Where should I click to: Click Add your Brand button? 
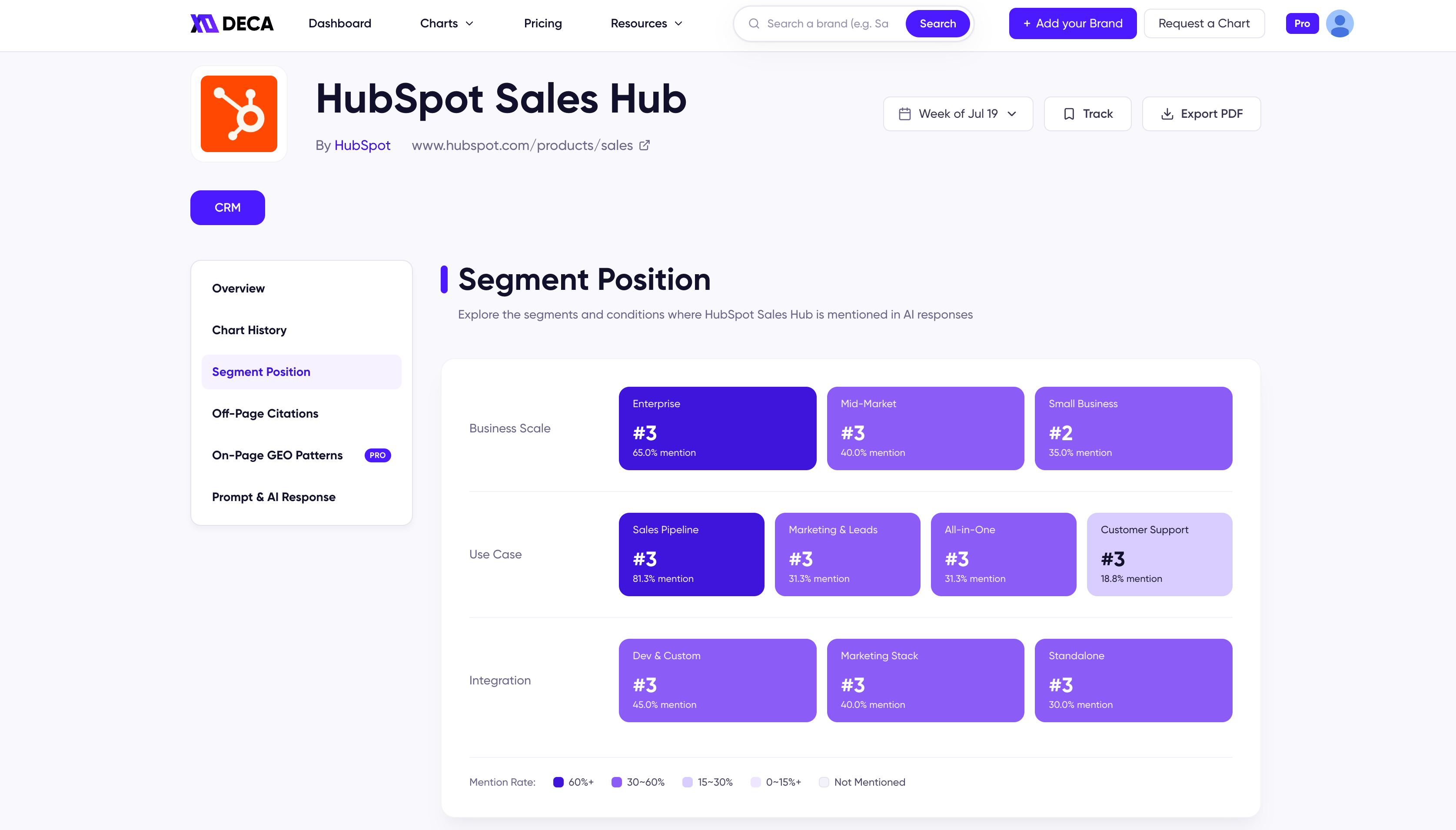click(x=1072, y=23)
